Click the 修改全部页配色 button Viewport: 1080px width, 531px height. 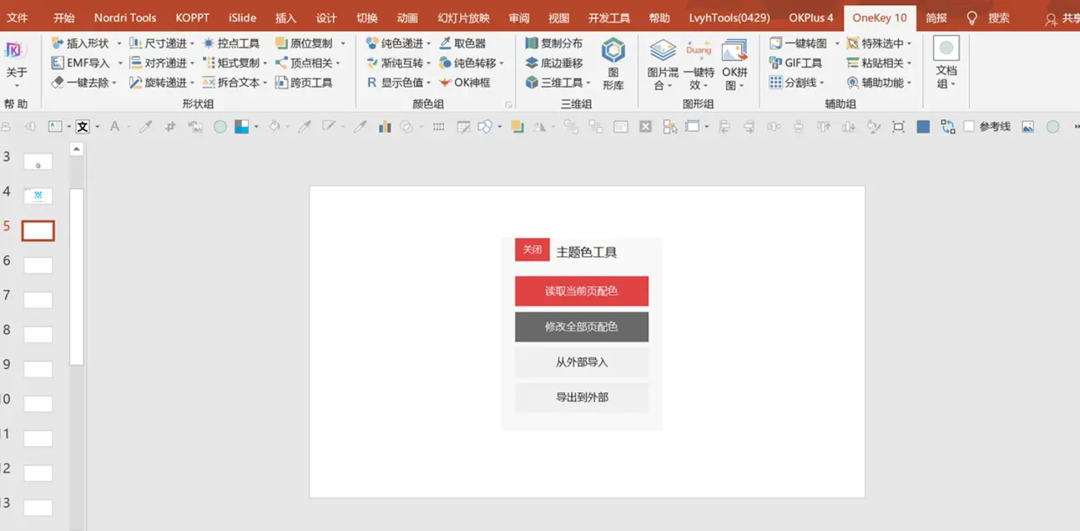581,326
